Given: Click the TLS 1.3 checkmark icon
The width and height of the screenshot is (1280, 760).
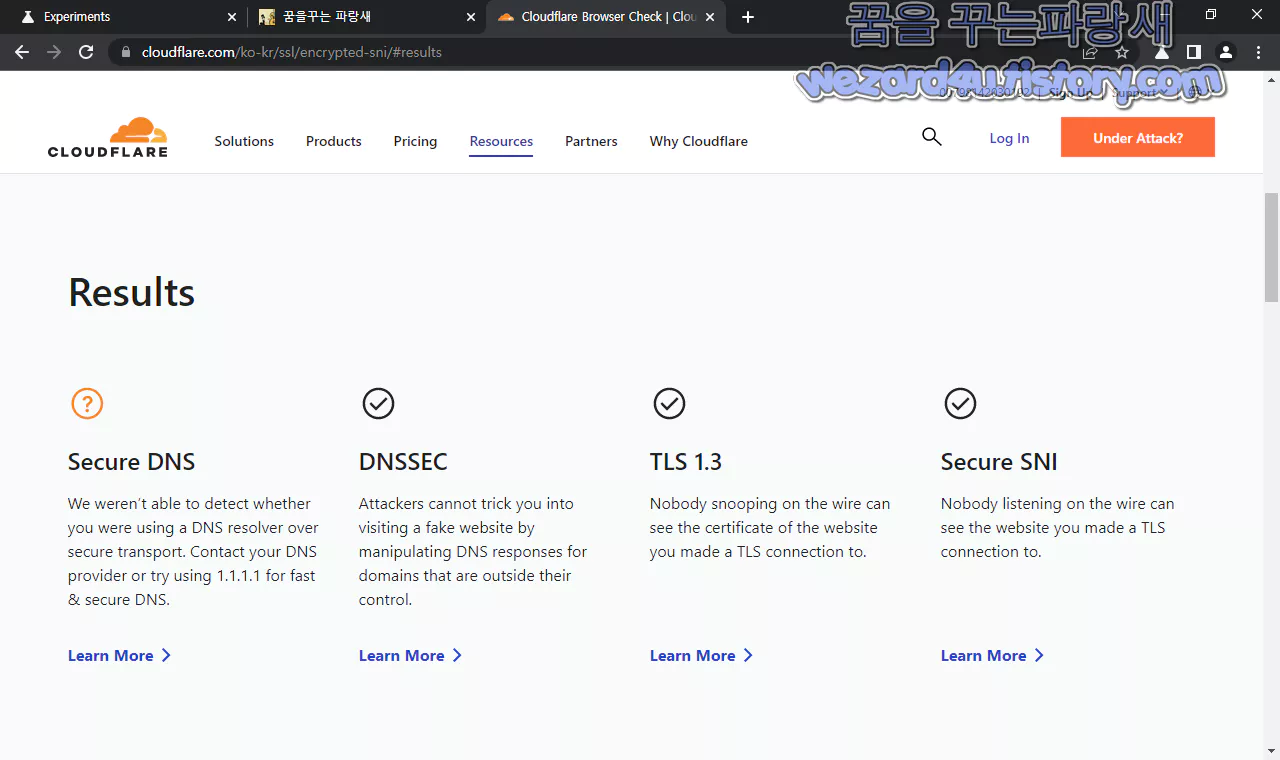Looking at the screenshot, I should 669,404.
